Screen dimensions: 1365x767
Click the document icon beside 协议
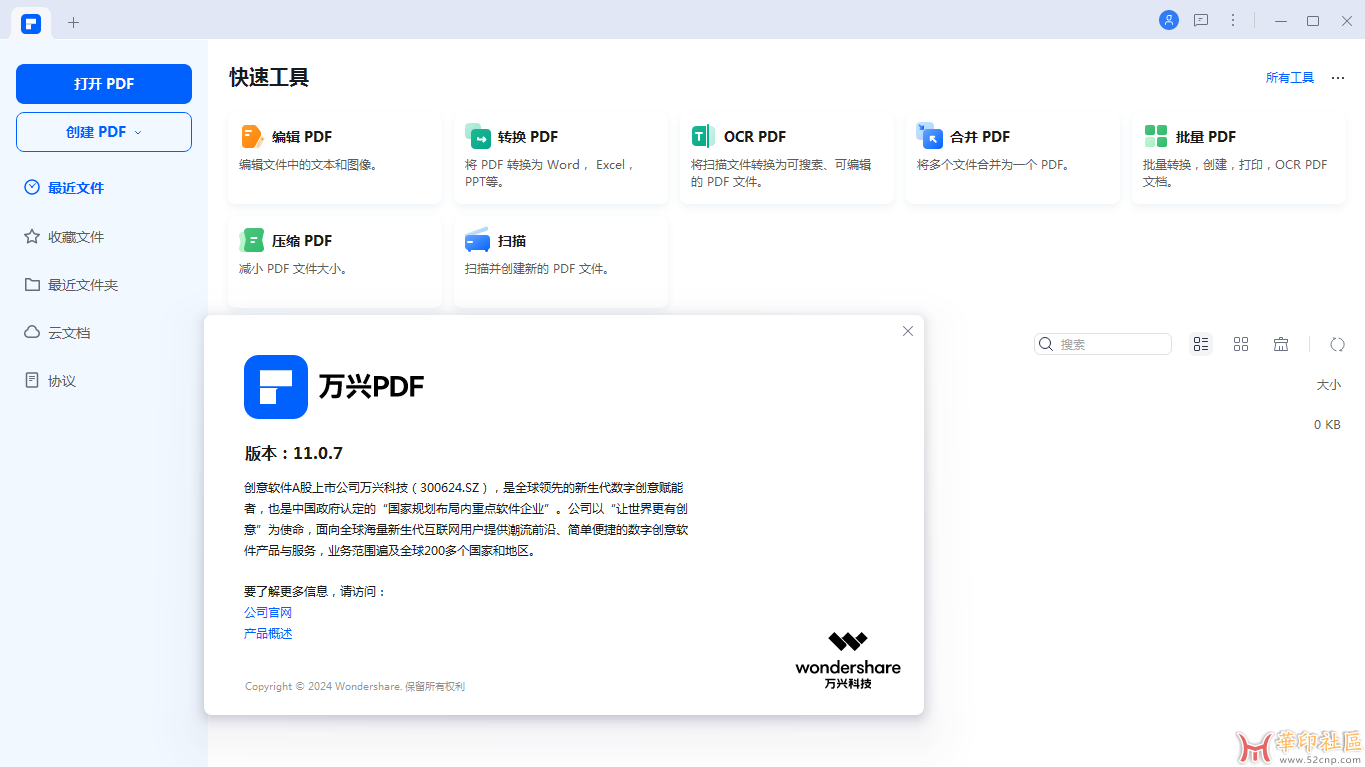[x=32, y=380]
